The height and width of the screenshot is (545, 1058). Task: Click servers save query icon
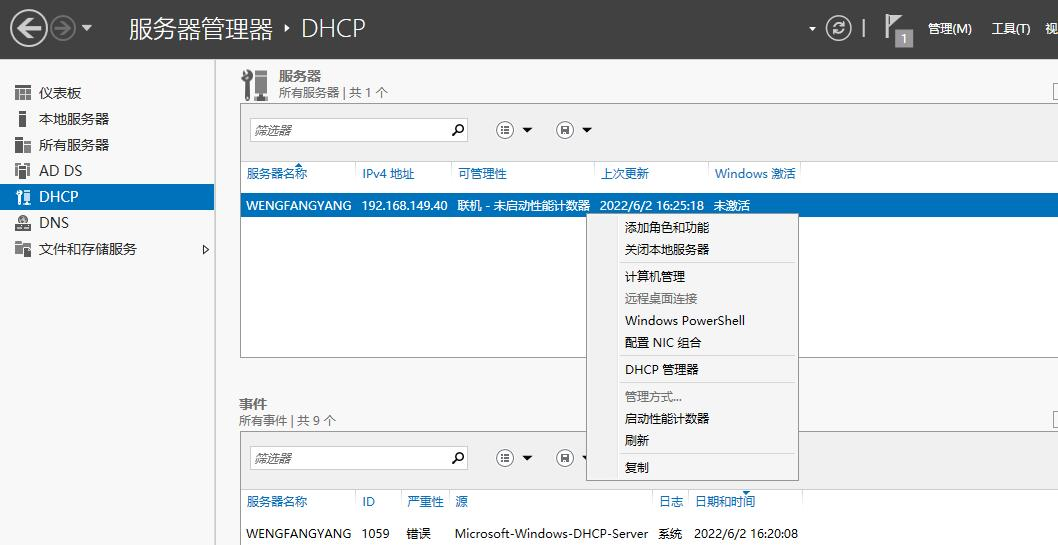point(565,130)
